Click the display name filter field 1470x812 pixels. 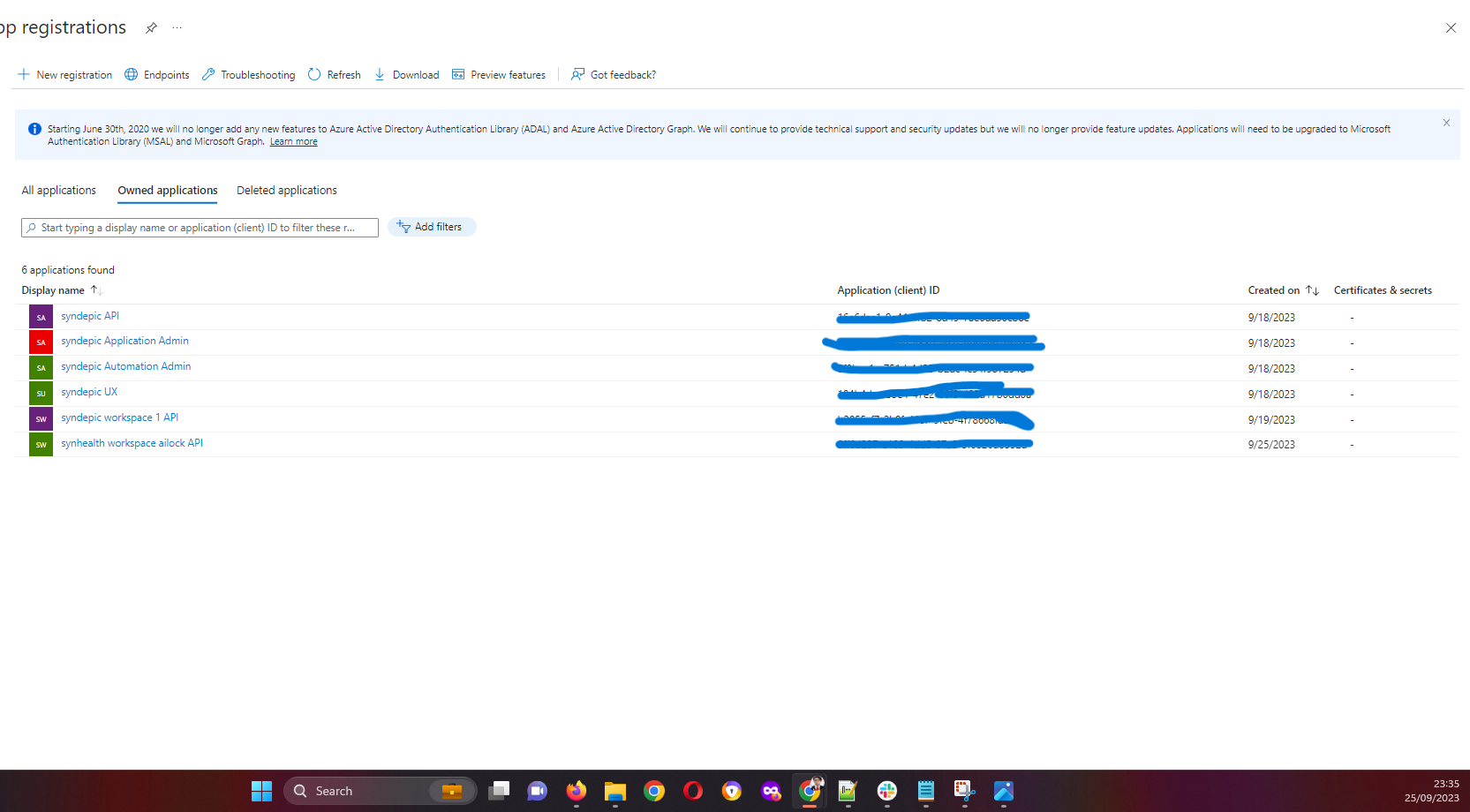(200, 227)
